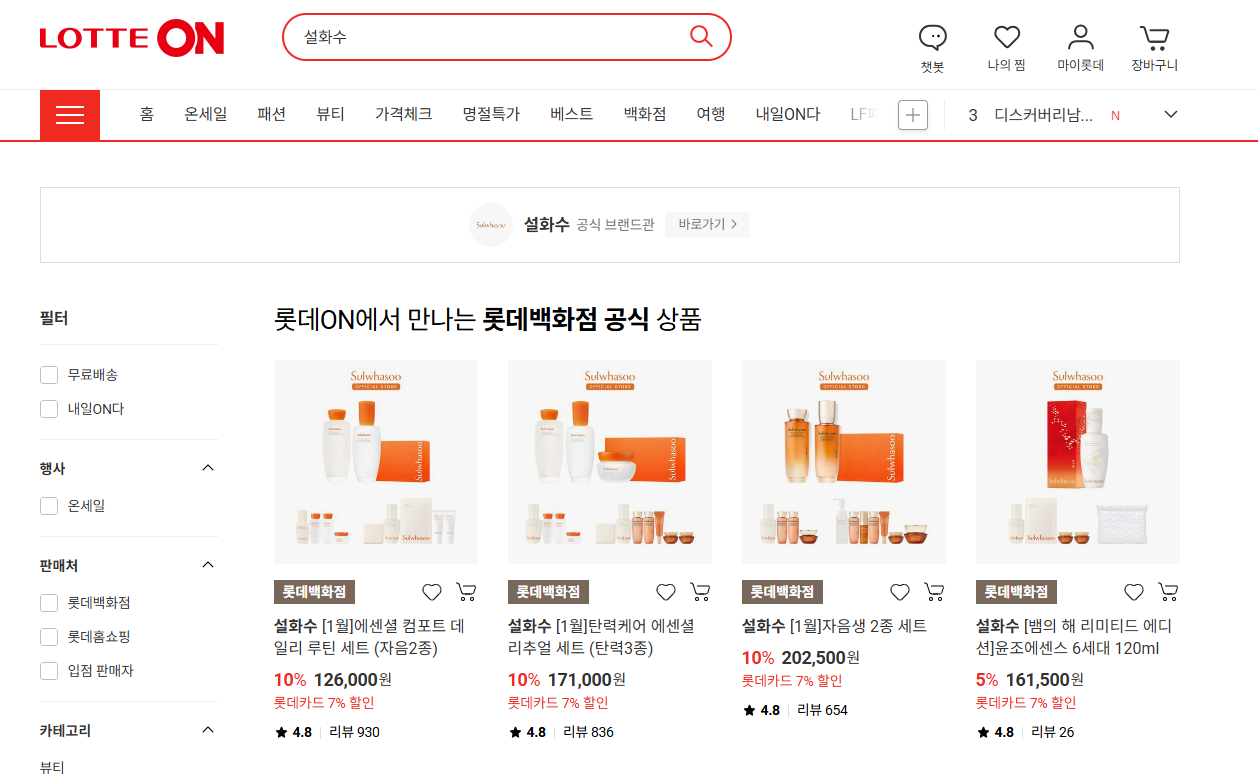Open the 윤조에센스 limited edition product image

click(x=1078, y=462)
